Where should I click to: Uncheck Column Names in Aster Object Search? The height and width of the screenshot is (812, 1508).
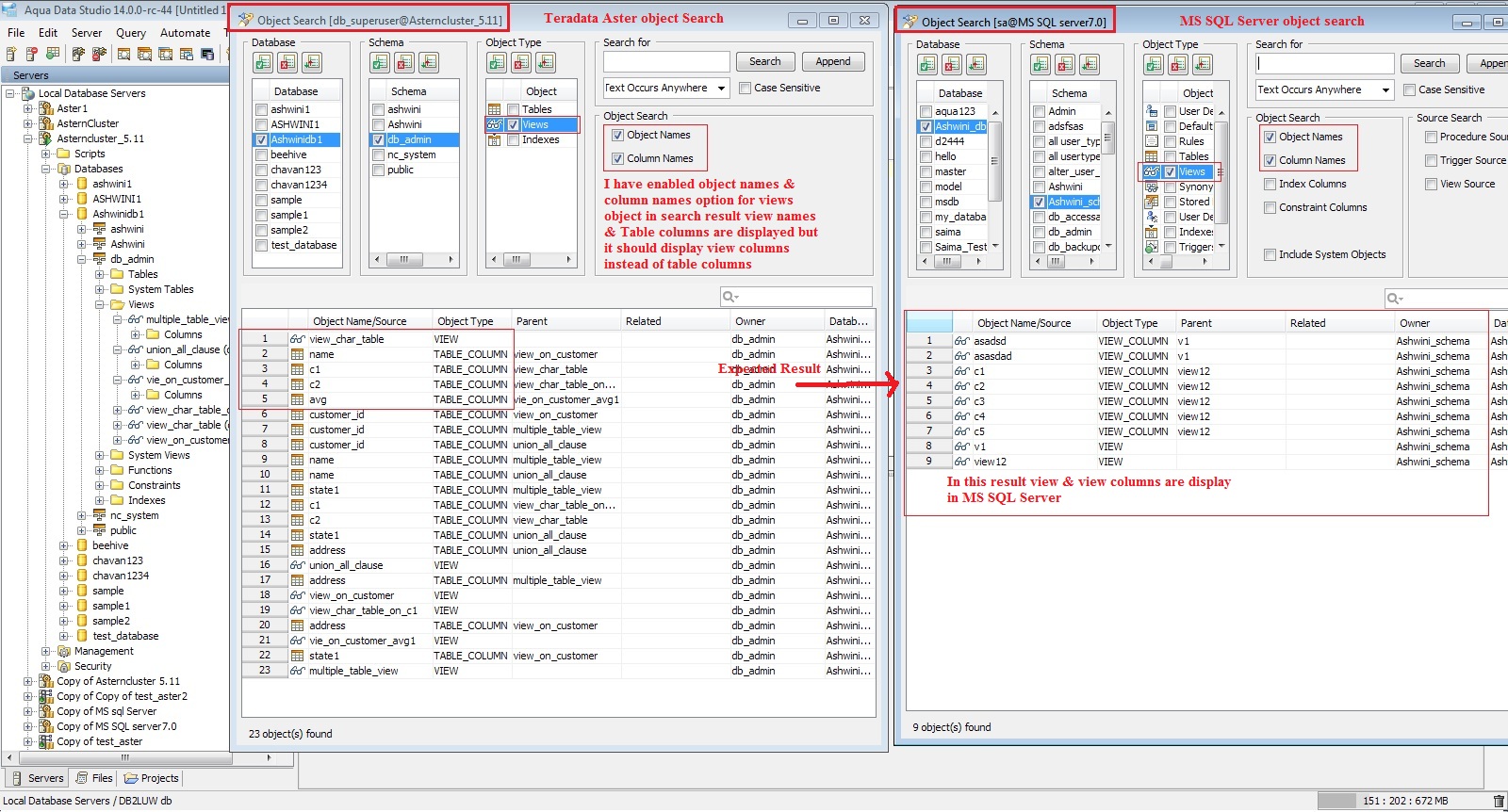pyautogui.click(x=618, y=158)
